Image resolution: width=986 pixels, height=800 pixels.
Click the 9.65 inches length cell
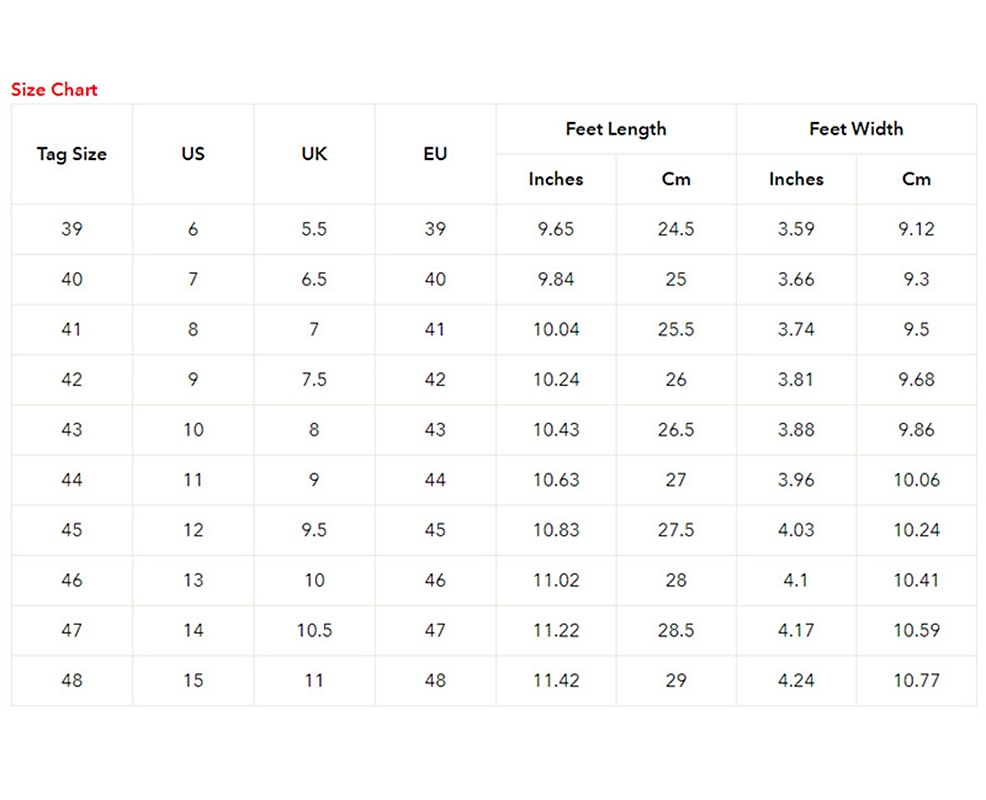pos(556,229)
